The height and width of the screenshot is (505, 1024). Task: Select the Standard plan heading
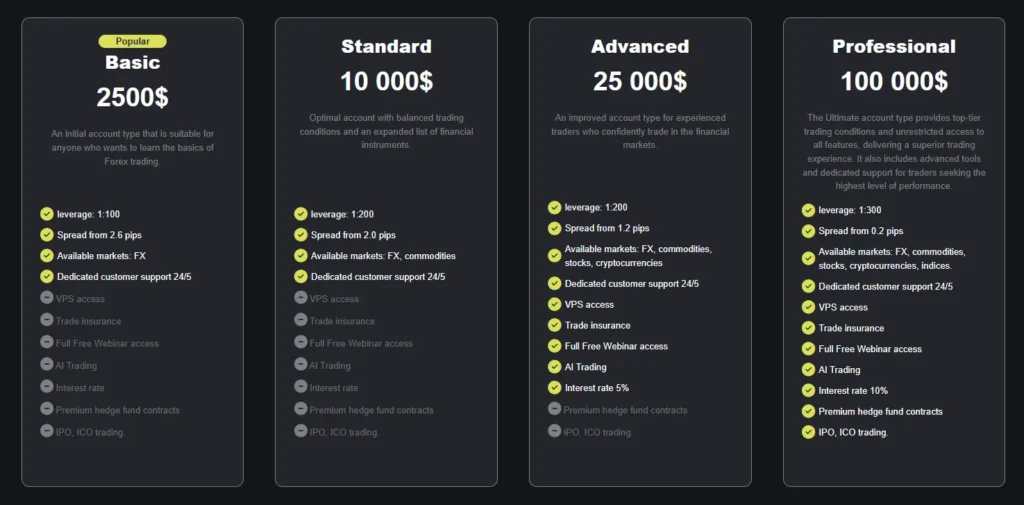tap(386, 46)
